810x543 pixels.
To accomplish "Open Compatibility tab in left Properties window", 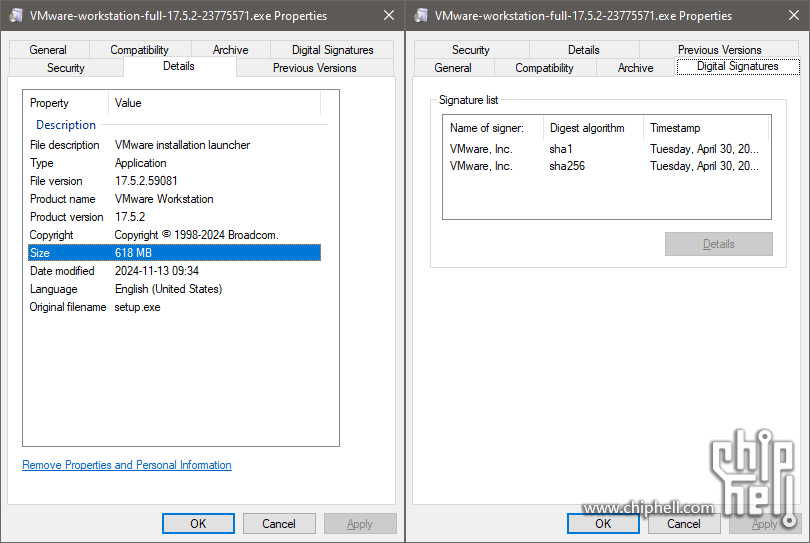I will click(x=139, y=50).
